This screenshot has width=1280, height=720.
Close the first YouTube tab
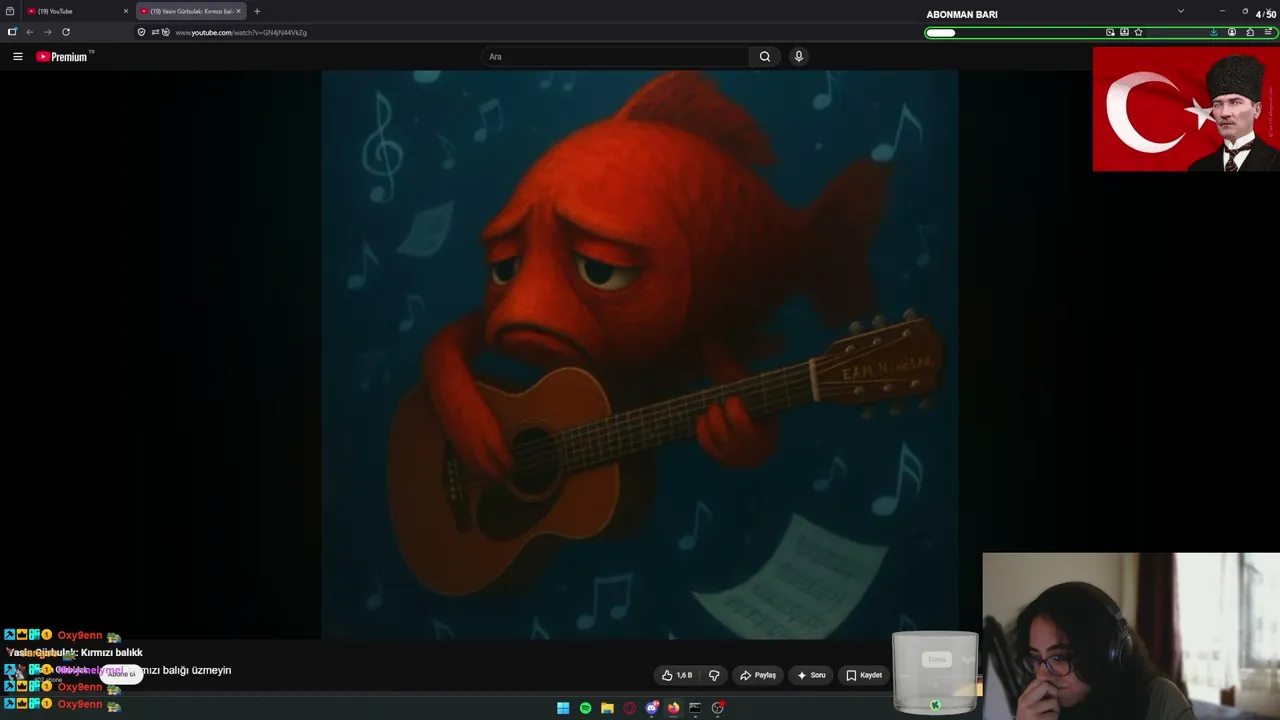125,11
